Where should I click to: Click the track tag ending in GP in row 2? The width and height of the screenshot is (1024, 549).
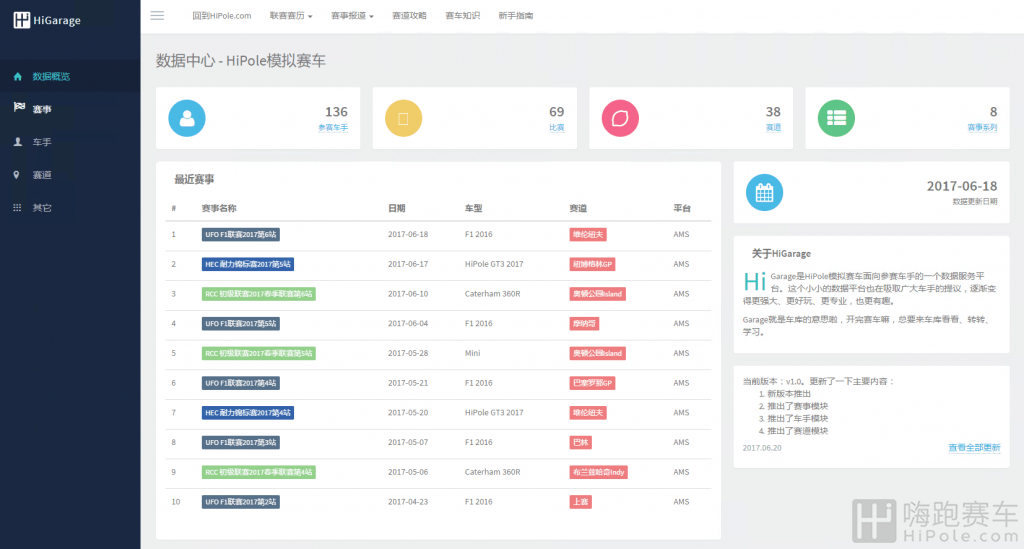pyautogui.click(x=592, y=264)
